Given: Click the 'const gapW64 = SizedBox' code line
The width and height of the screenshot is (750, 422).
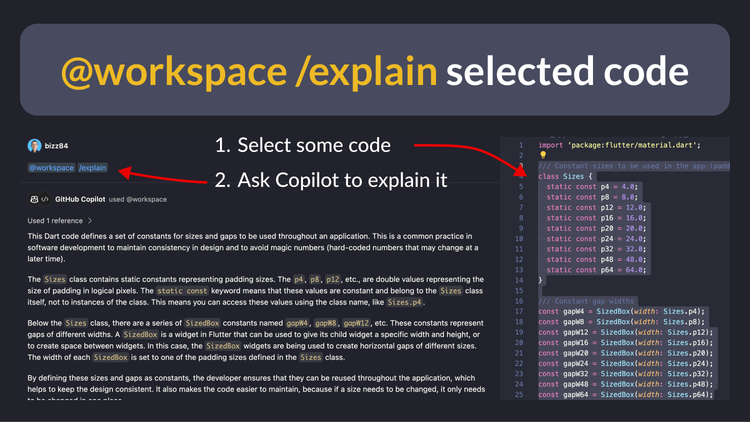Looking at the screenshot, I should (626, 395).
